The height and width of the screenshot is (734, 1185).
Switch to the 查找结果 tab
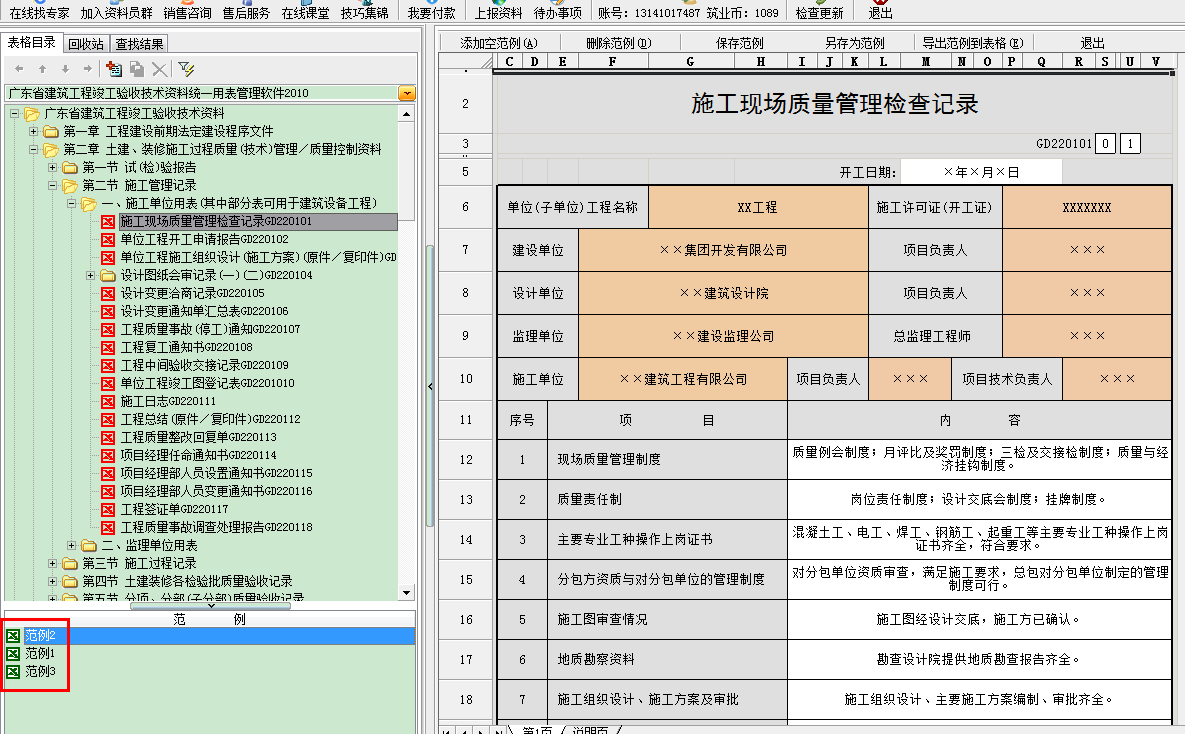click(139, 43)
